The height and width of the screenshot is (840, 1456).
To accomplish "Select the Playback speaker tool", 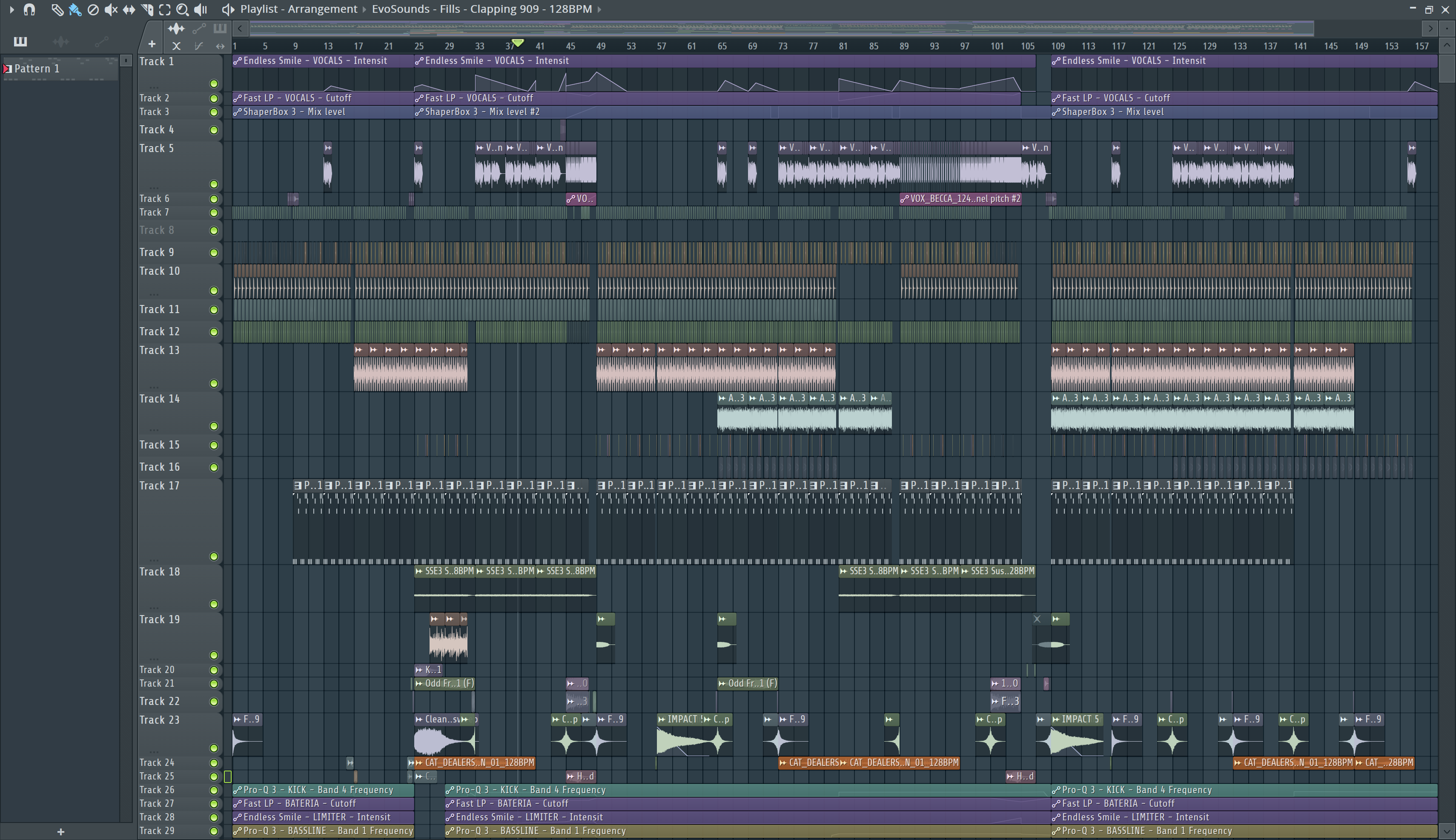I will click(200, 9).
